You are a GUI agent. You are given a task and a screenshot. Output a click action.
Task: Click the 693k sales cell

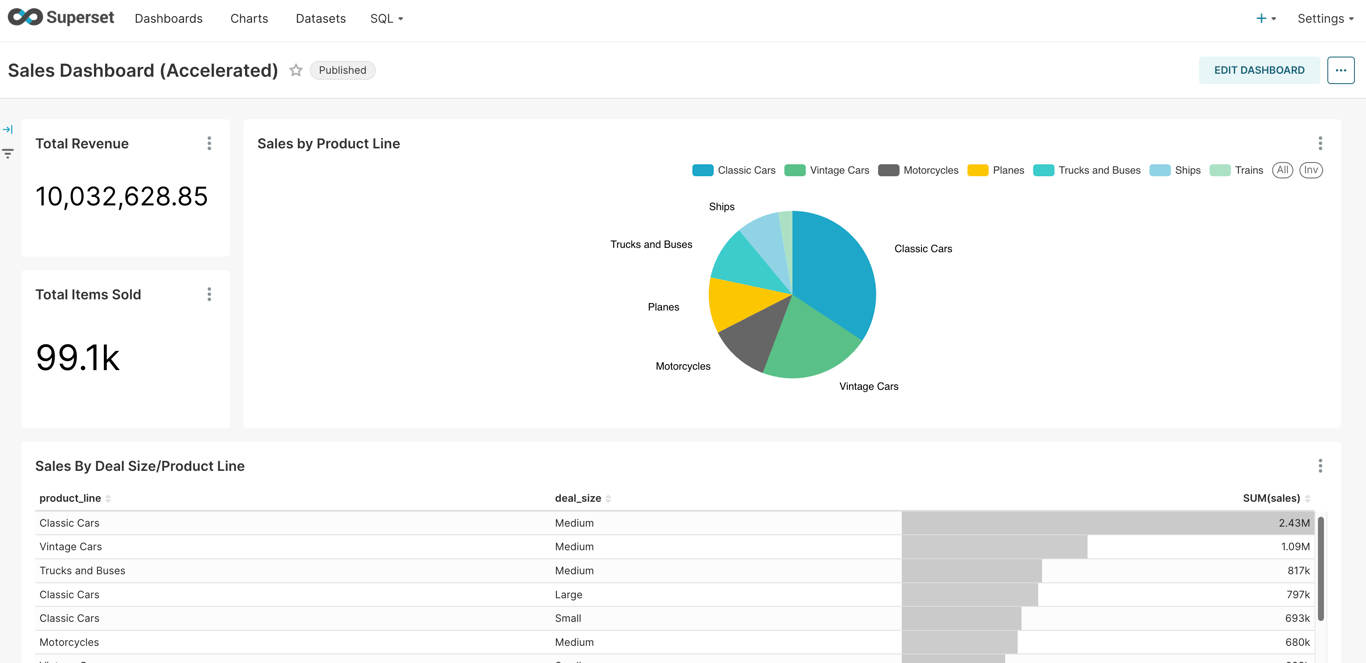[x=1108, y=619]
